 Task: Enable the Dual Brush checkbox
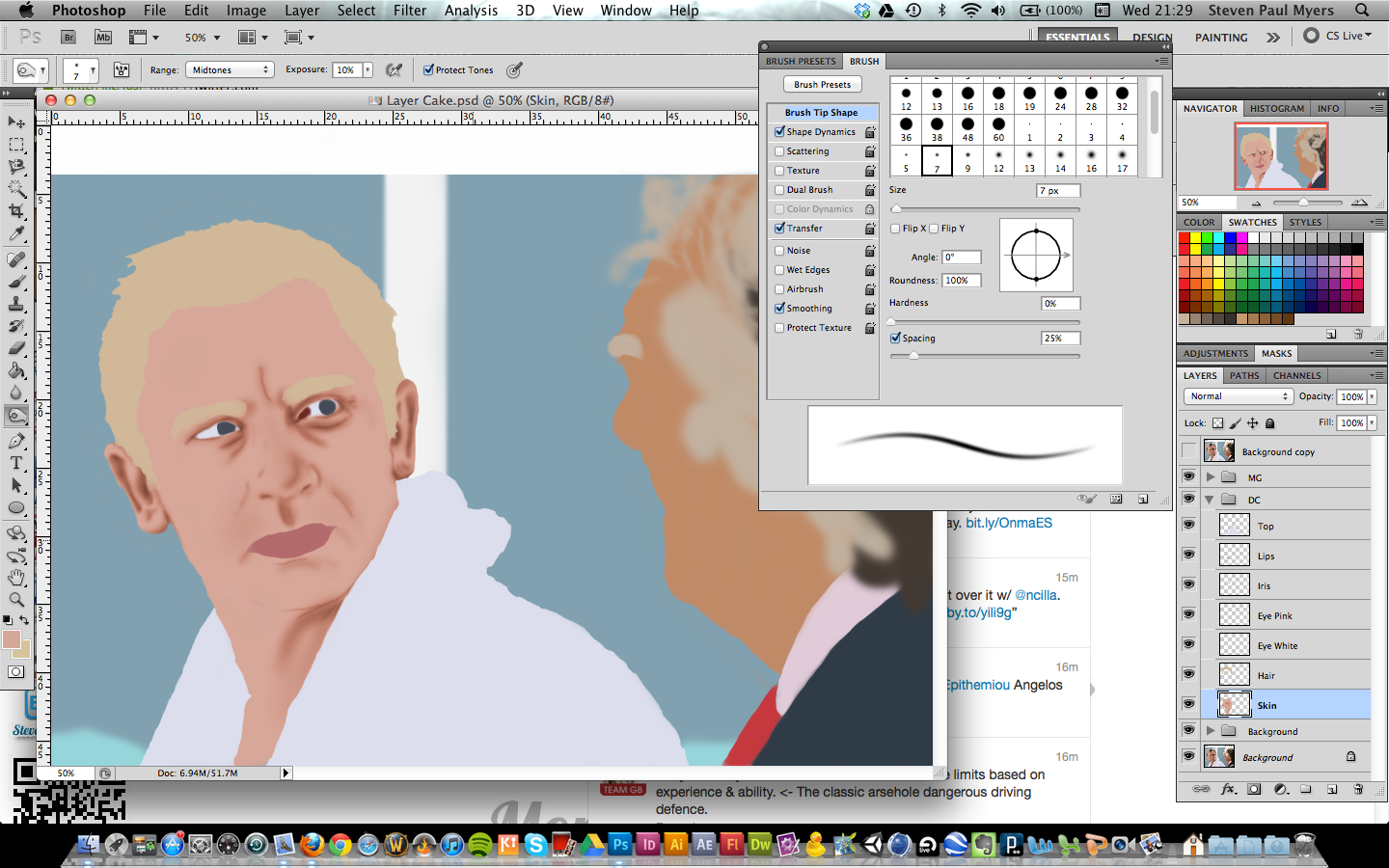[x=779, y=190]
